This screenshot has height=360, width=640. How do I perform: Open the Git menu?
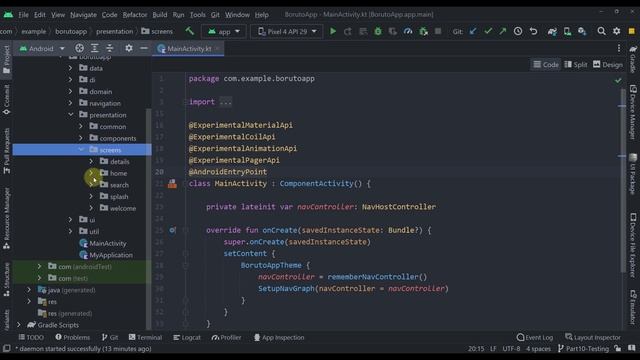[215, 15]
